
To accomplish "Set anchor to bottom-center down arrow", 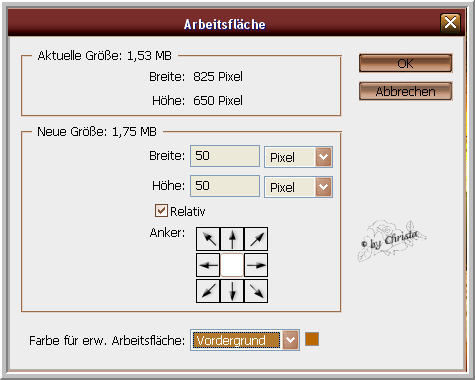I will click(x=232, y=291).
